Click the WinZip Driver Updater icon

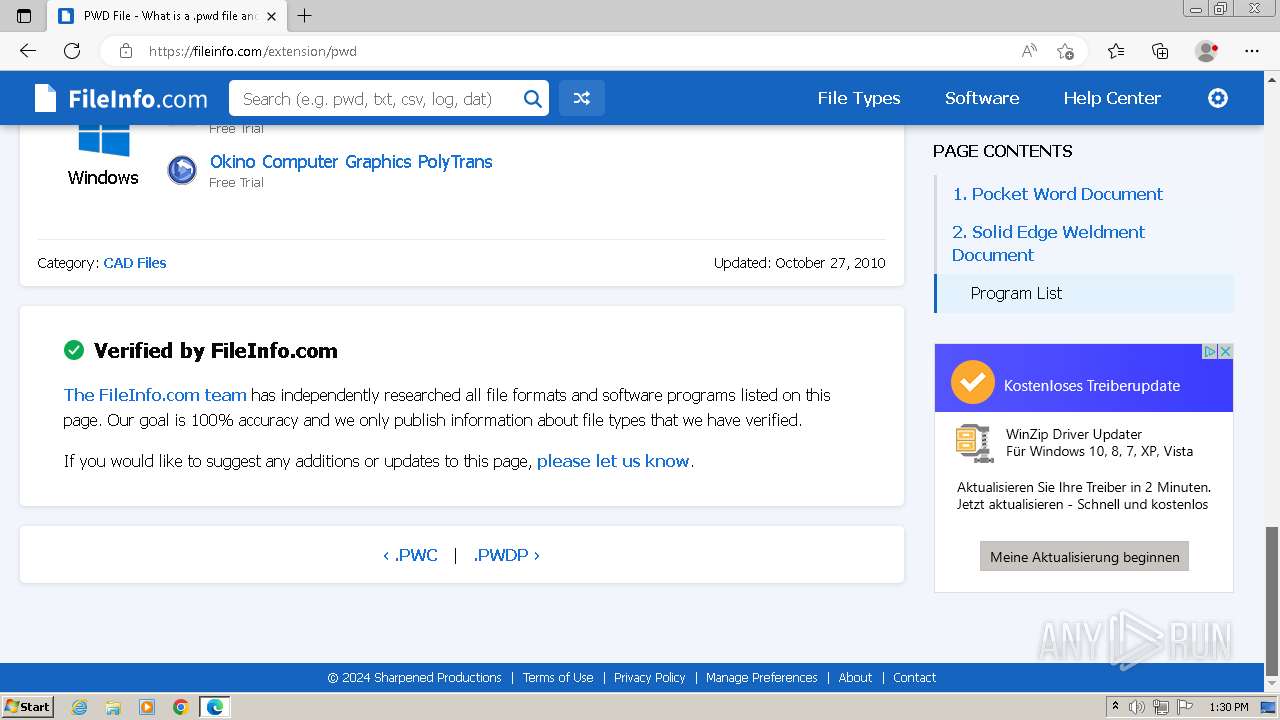pyautogui.click(x=973, y=442)
